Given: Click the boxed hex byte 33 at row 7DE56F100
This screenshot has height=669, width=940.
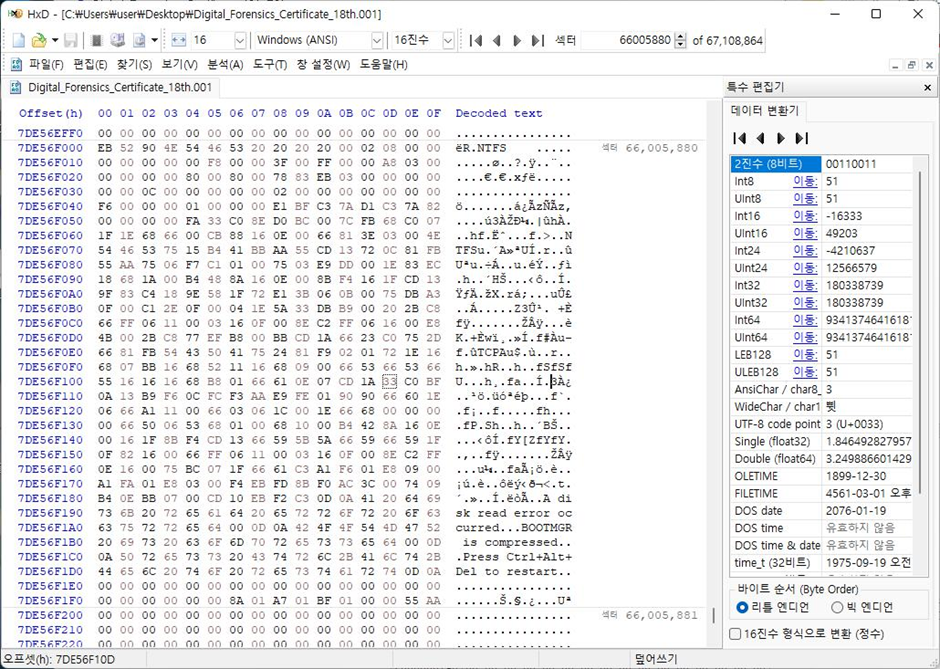Looking at the screenshot, I should click(390, 381).
